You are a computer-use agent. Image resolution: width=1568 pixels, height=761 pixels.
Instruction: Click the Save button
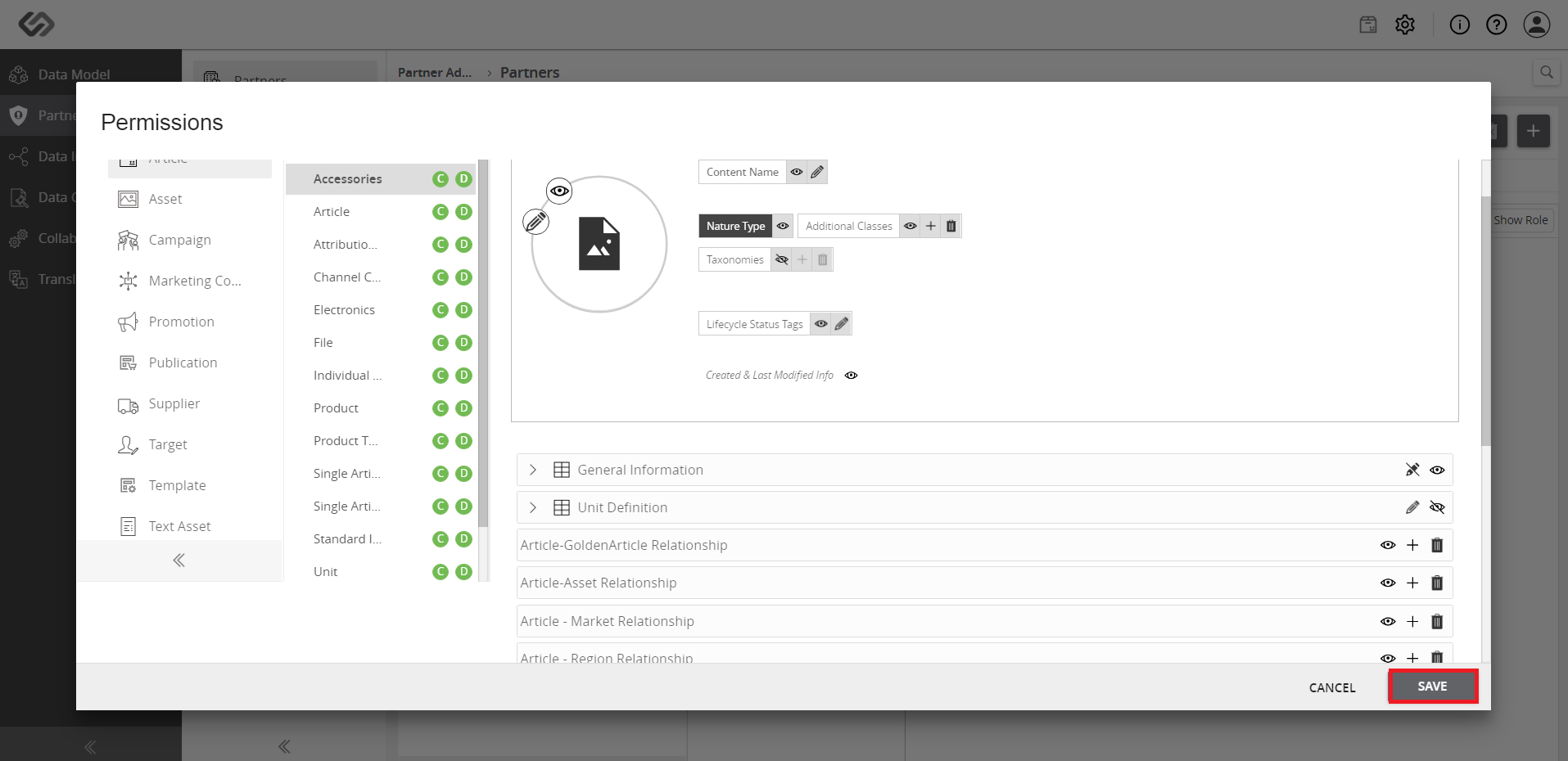pyautogui.click(x=1432, y=687)
